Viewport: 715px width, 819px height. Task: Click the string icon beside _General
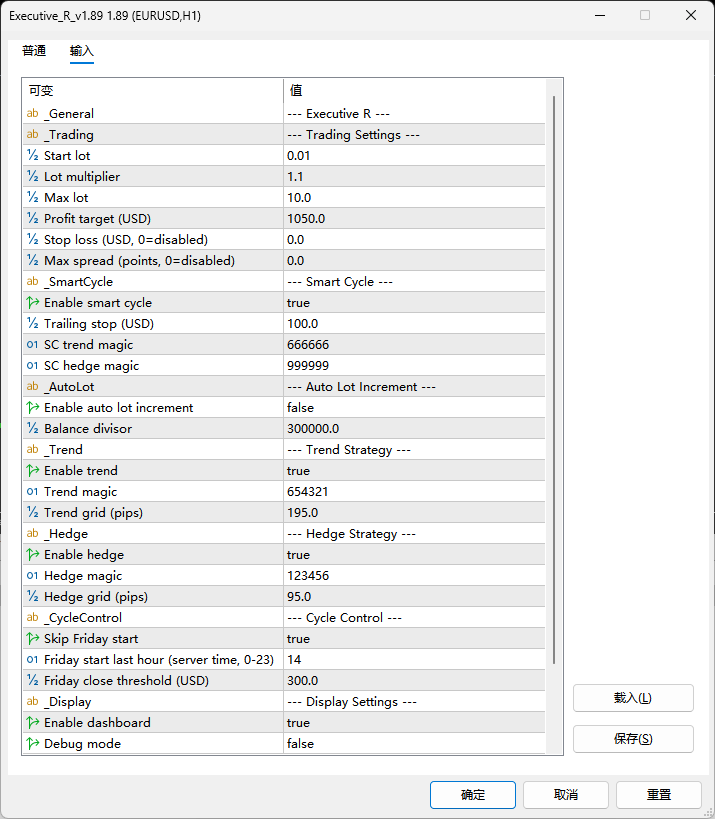[32, 114]
